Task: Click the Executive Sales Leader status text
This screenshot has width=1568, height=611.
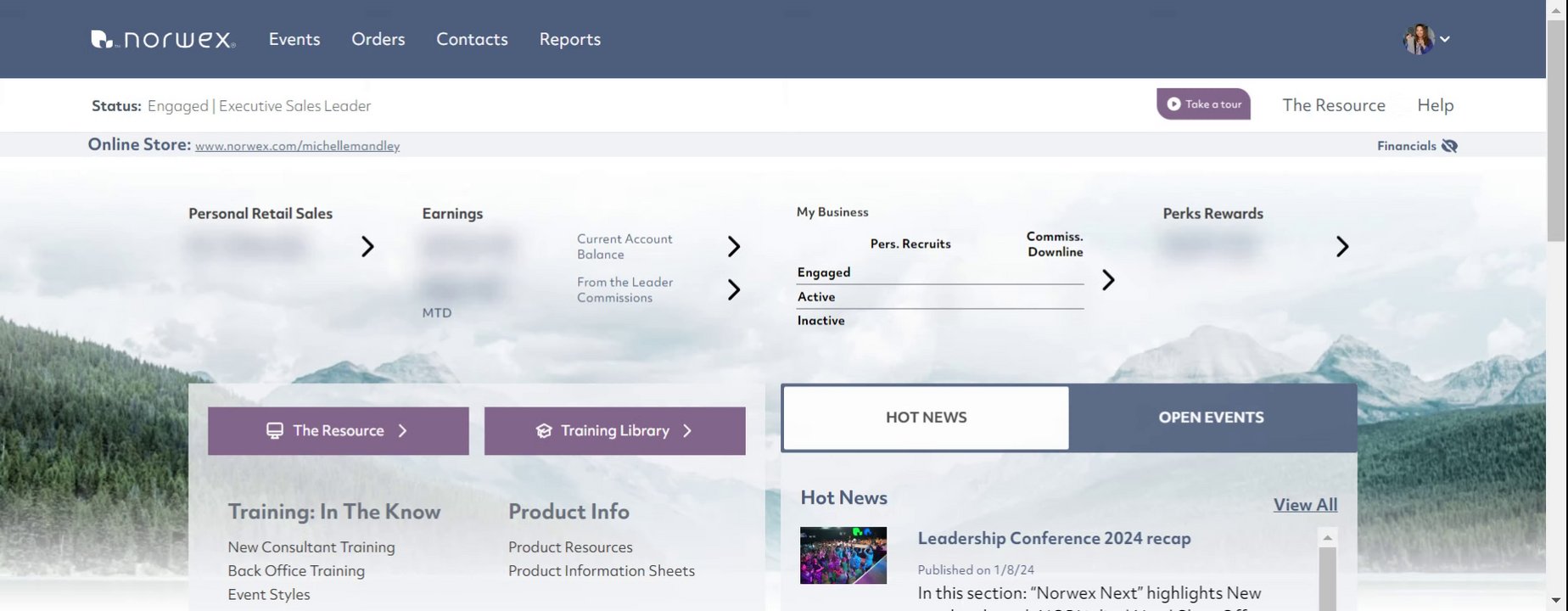Action: [294, 106]
